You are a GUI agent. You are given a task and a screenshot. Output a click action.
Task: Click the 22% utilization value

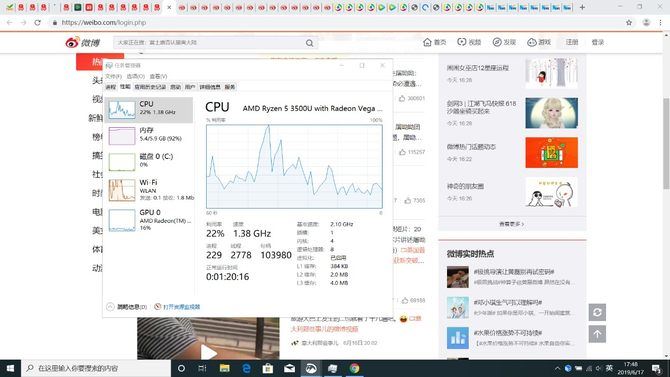click(x=215, y=233)
